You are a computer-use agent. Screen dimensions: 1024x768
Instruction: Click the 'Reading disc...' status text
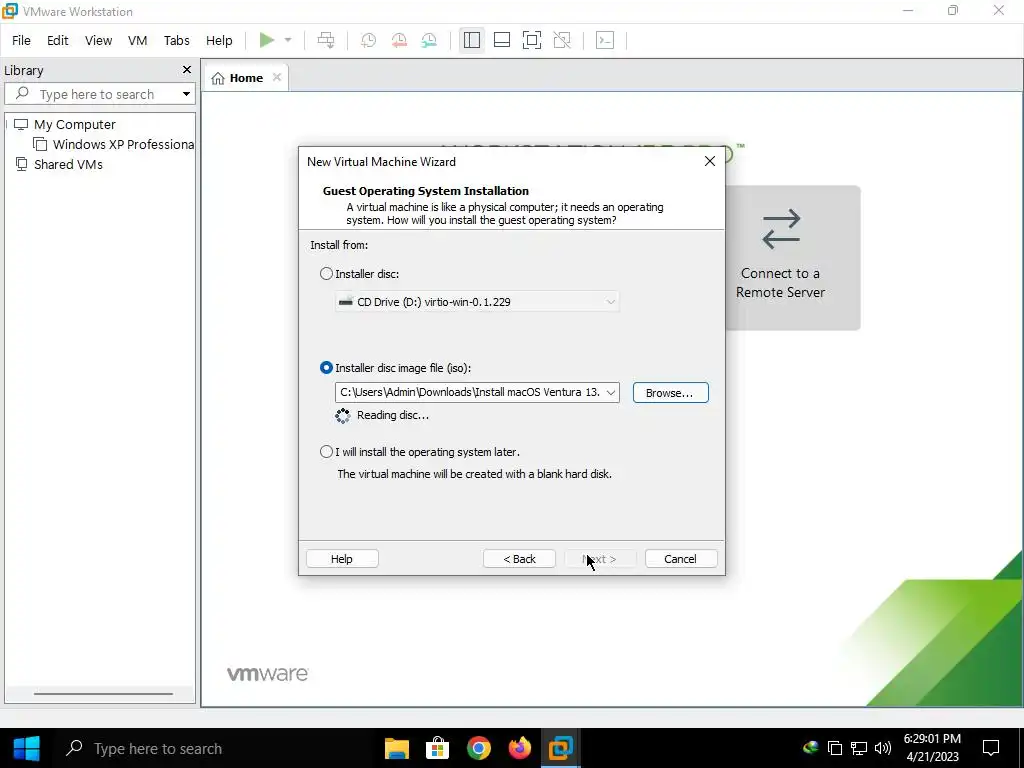(392, 415)
